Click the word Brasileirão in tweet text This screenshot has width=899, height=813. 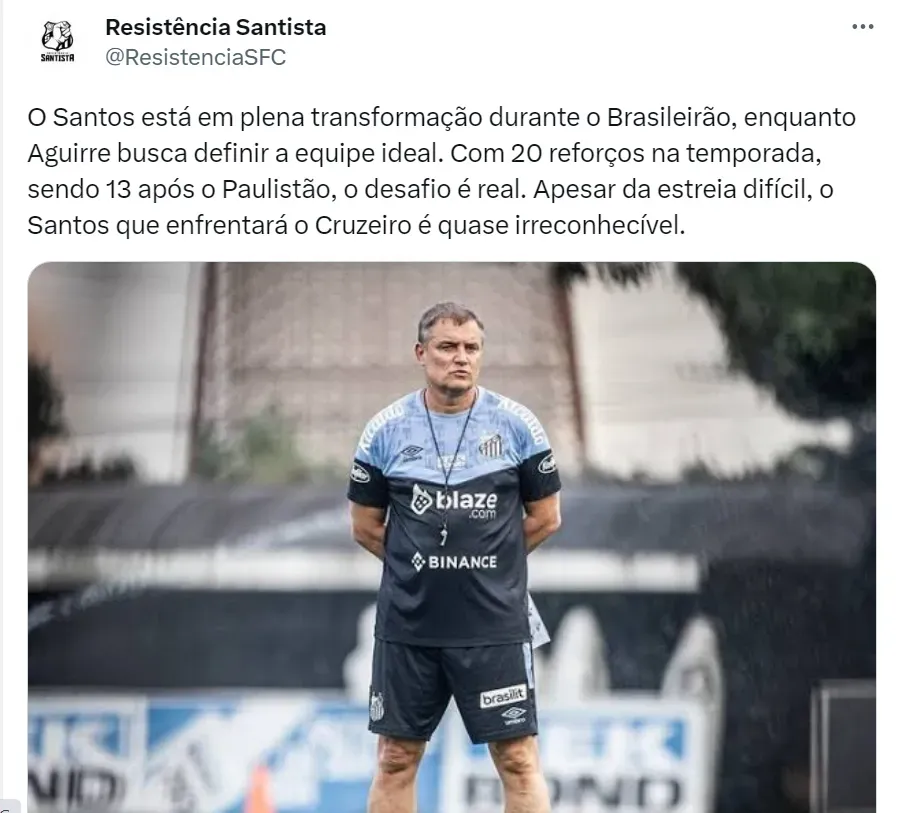click(668, 117)
